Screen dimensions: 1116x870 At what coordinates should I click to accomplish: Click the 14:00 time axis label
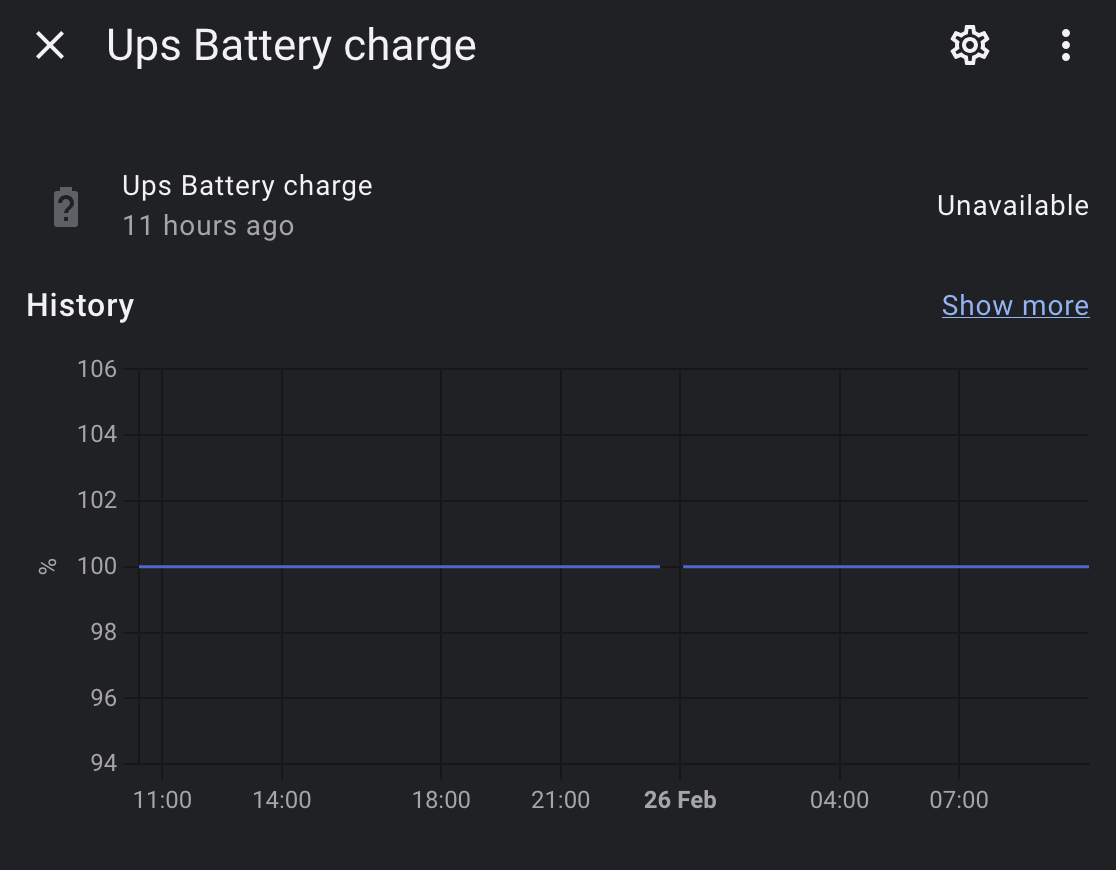click(x=282, y=800)
